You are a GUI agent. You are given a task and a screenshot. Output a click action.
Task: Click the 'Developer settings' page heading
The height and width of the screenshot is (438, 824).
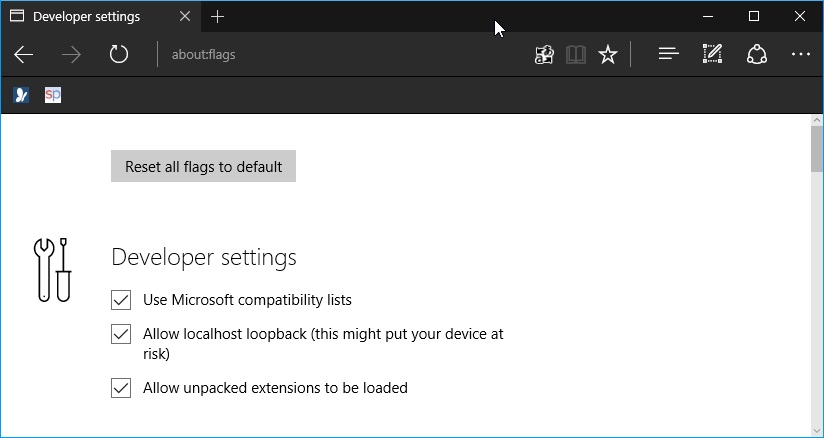(204, 258)
